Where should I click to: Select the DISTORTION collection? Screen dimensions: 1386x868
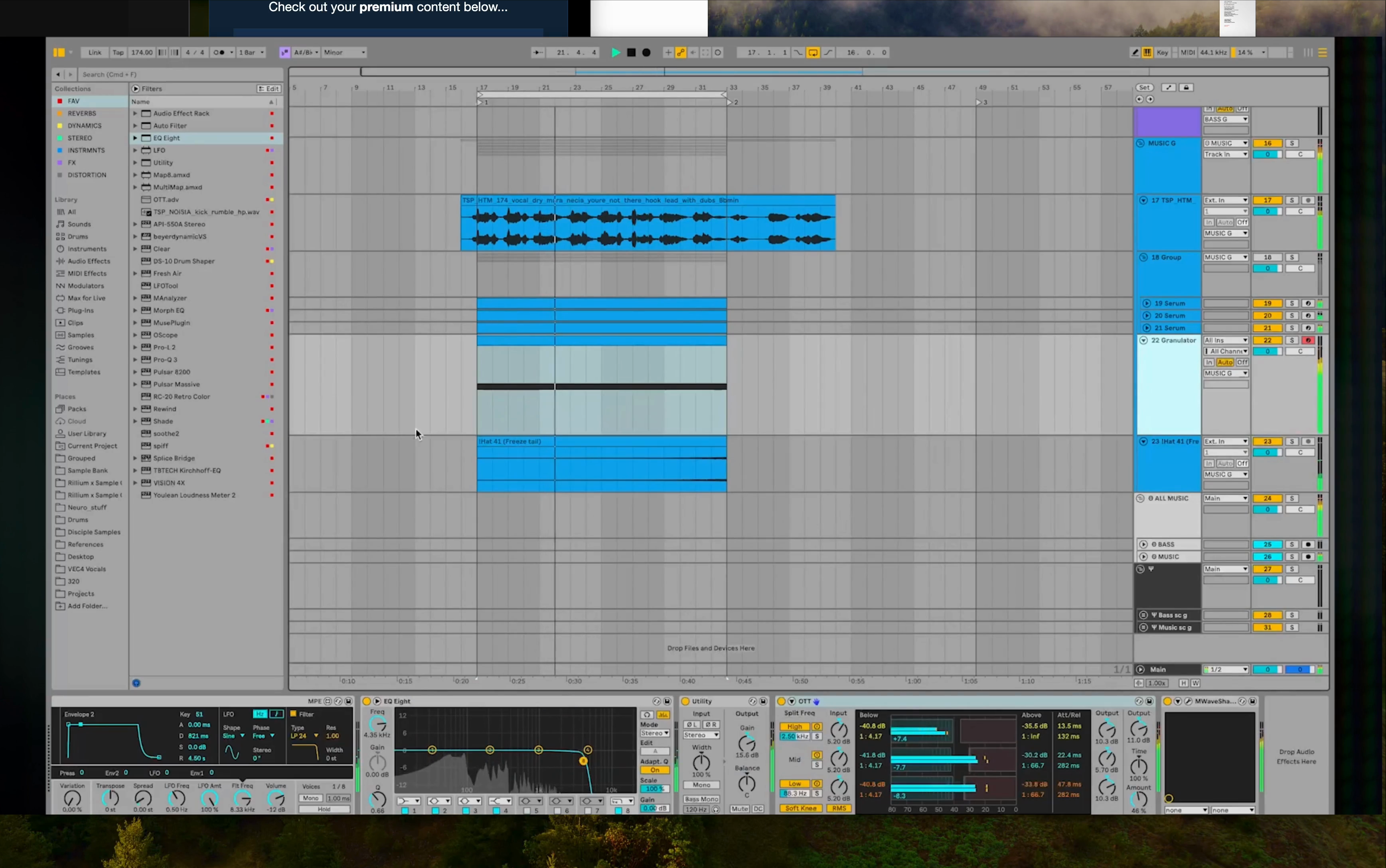(90, 175)
